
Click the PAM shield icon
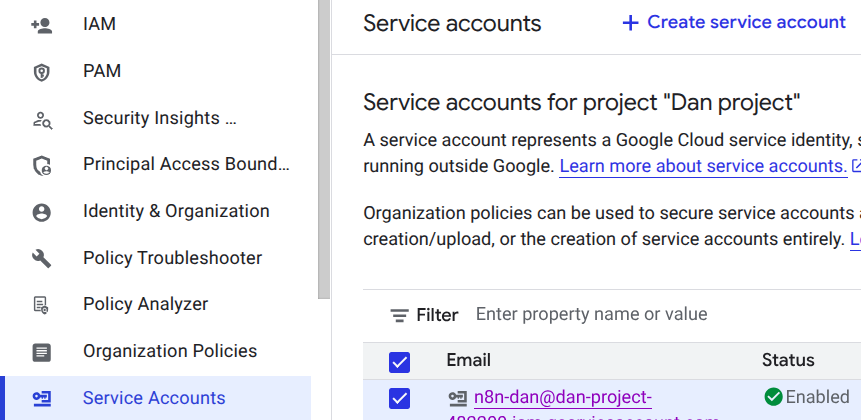tap(41, 72)
